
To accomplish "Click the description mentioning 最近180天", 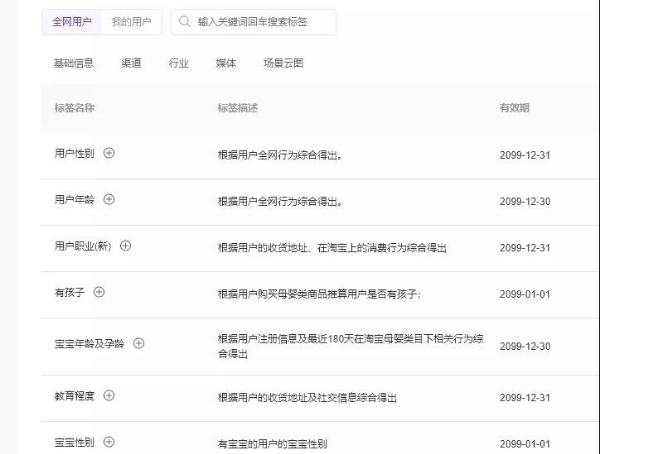I will pyautogui.click(x=350, y=346).
